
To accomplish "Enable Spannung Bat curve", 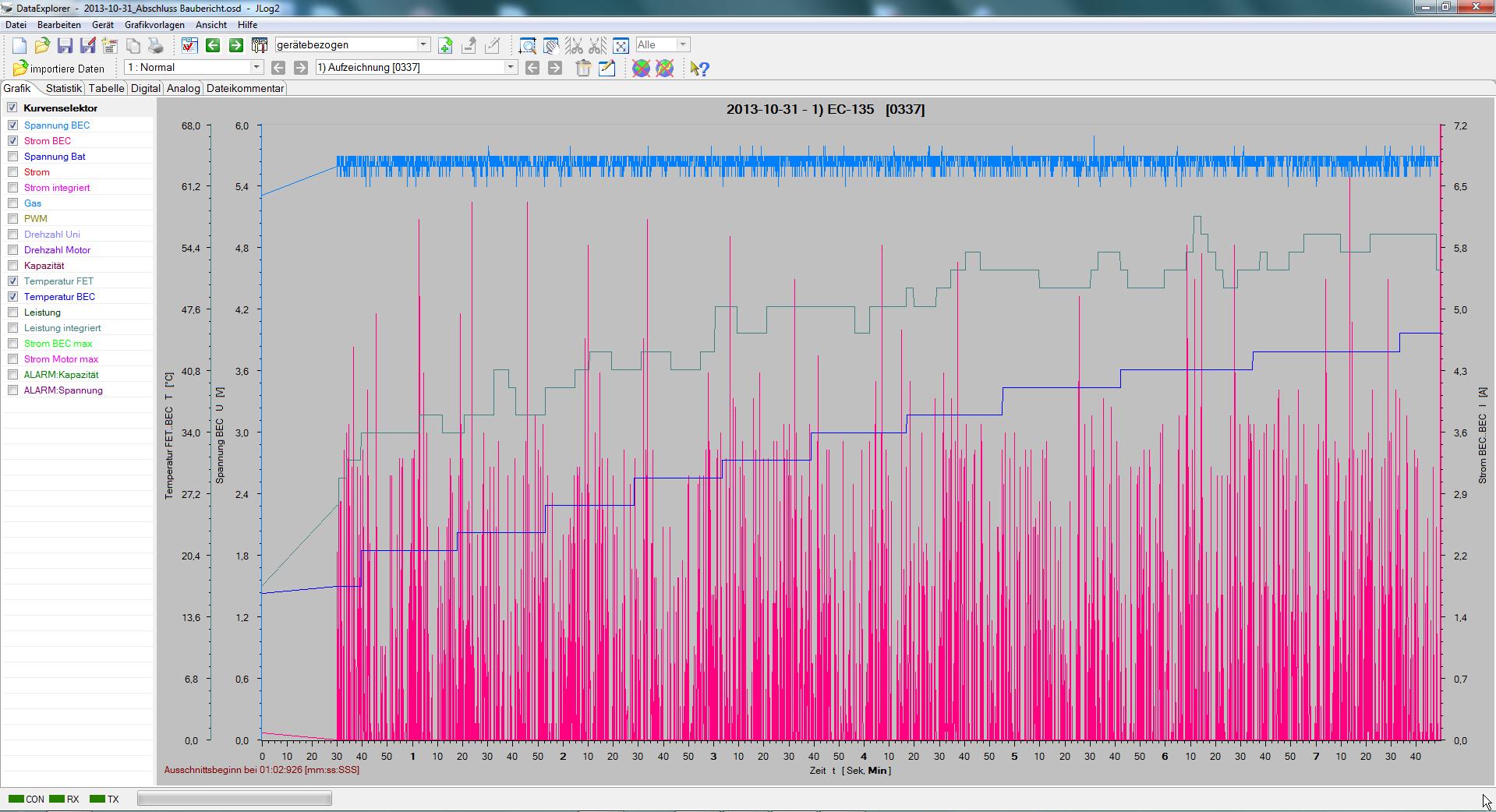I will (12, 156).
